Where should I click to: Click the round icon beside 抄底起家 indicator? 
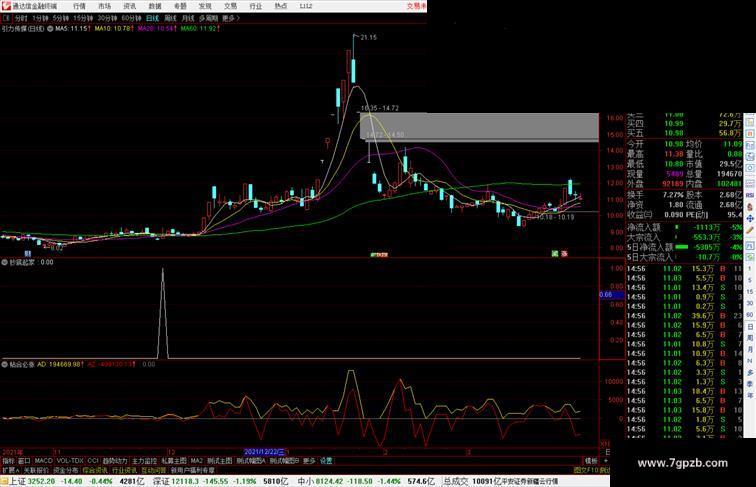coord(5,262)
